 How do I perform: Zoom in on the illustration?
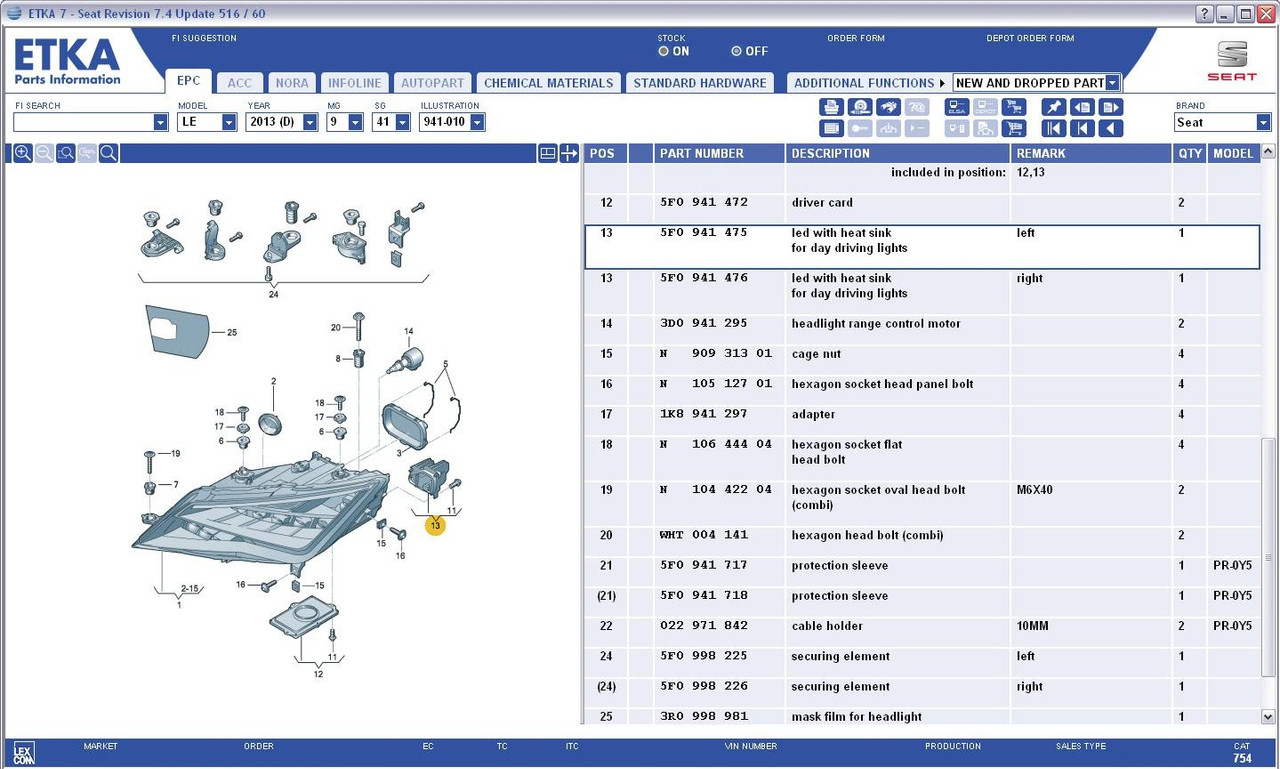(23, 153)
